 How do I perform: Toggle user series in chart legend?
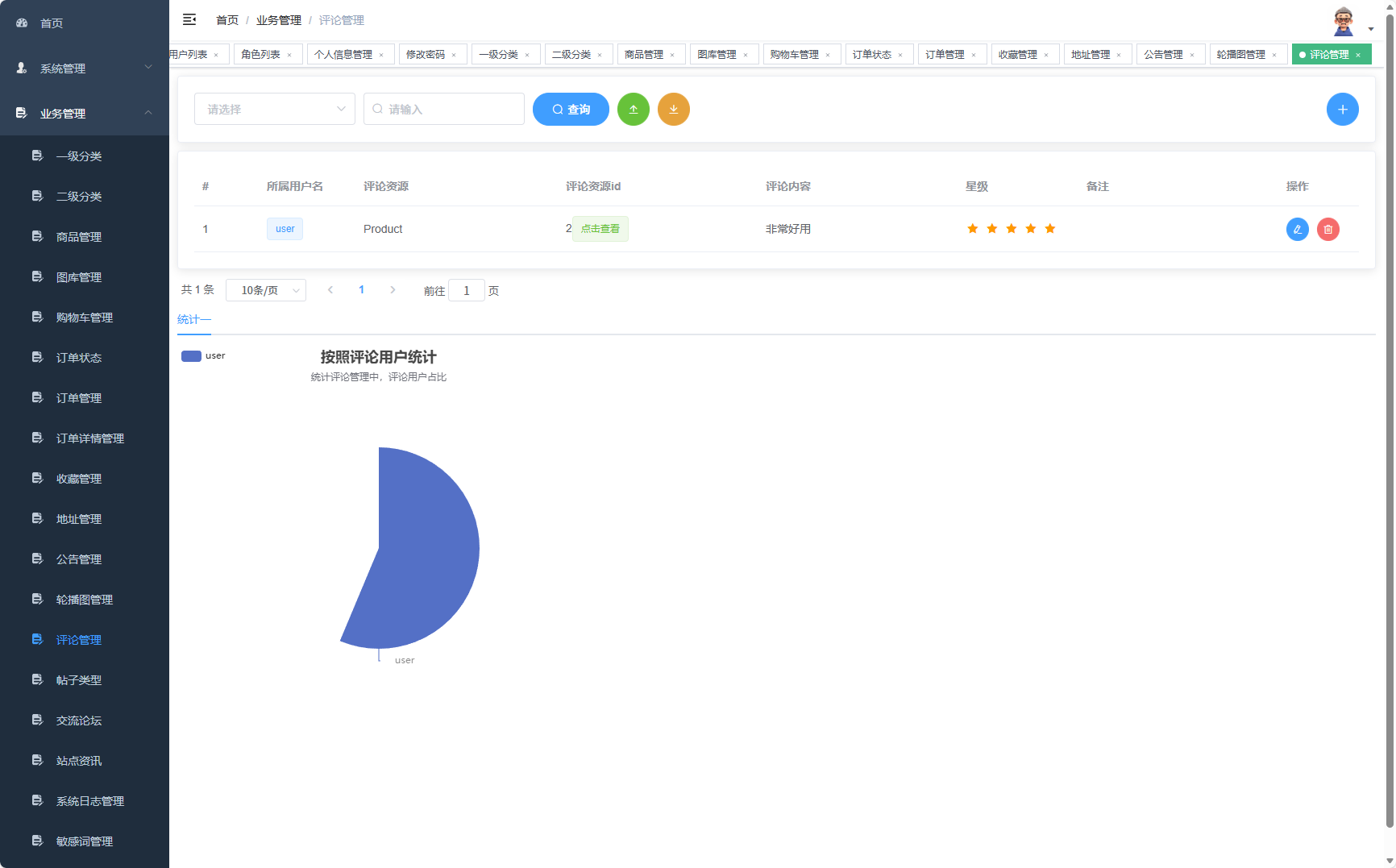[203, 356]
